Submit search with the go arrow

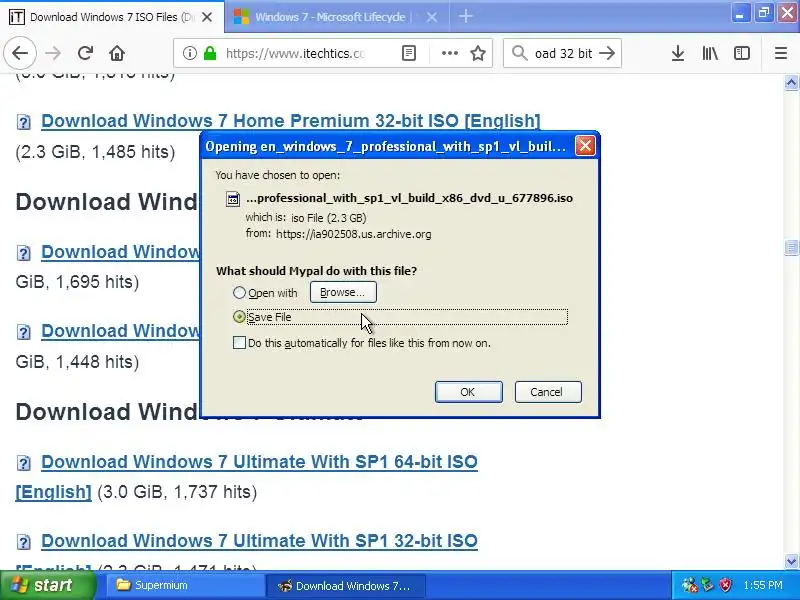[x=607, y=53]
